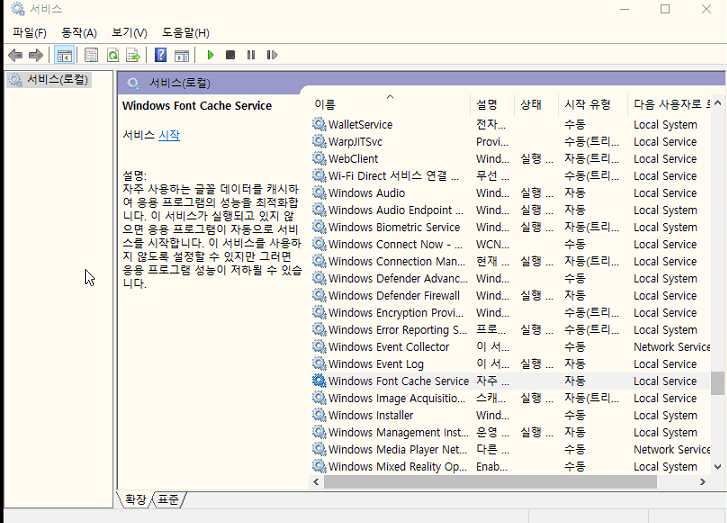Sort by the 이름 column header
The image size is (727, 523).
(390, 104)
